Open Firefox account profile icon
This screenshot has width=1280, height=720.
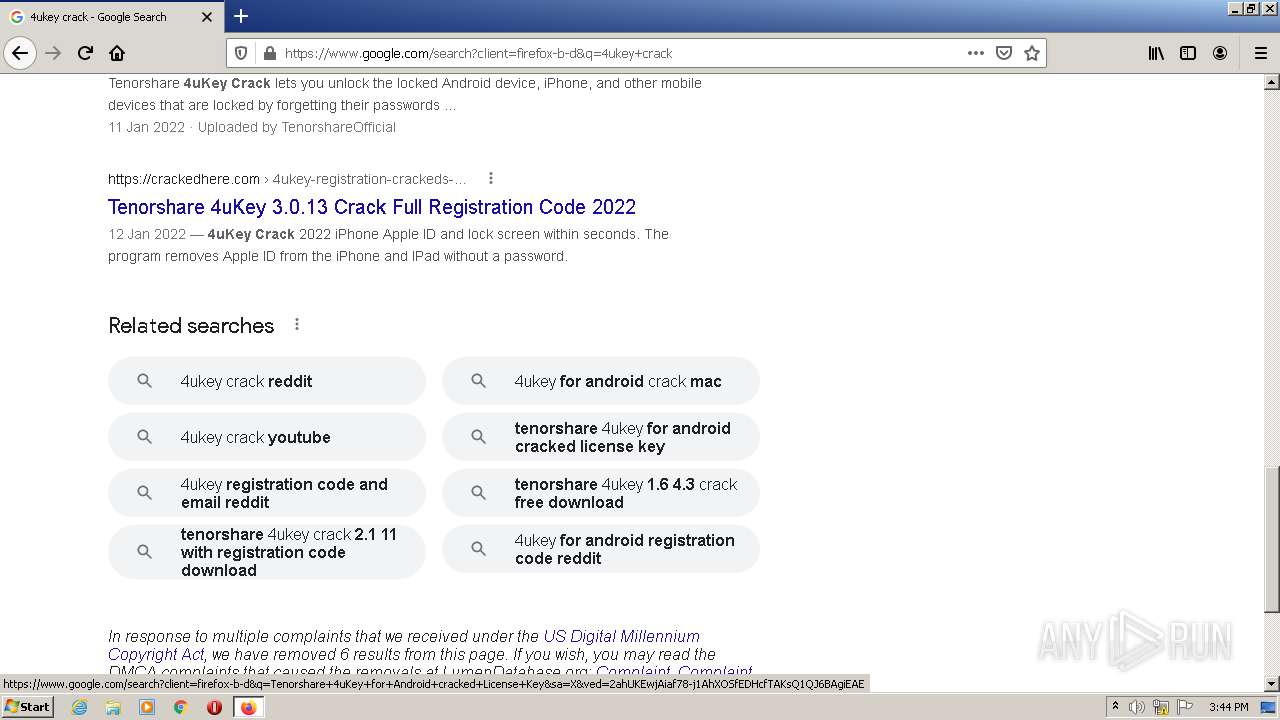(x=1220, y=53)
